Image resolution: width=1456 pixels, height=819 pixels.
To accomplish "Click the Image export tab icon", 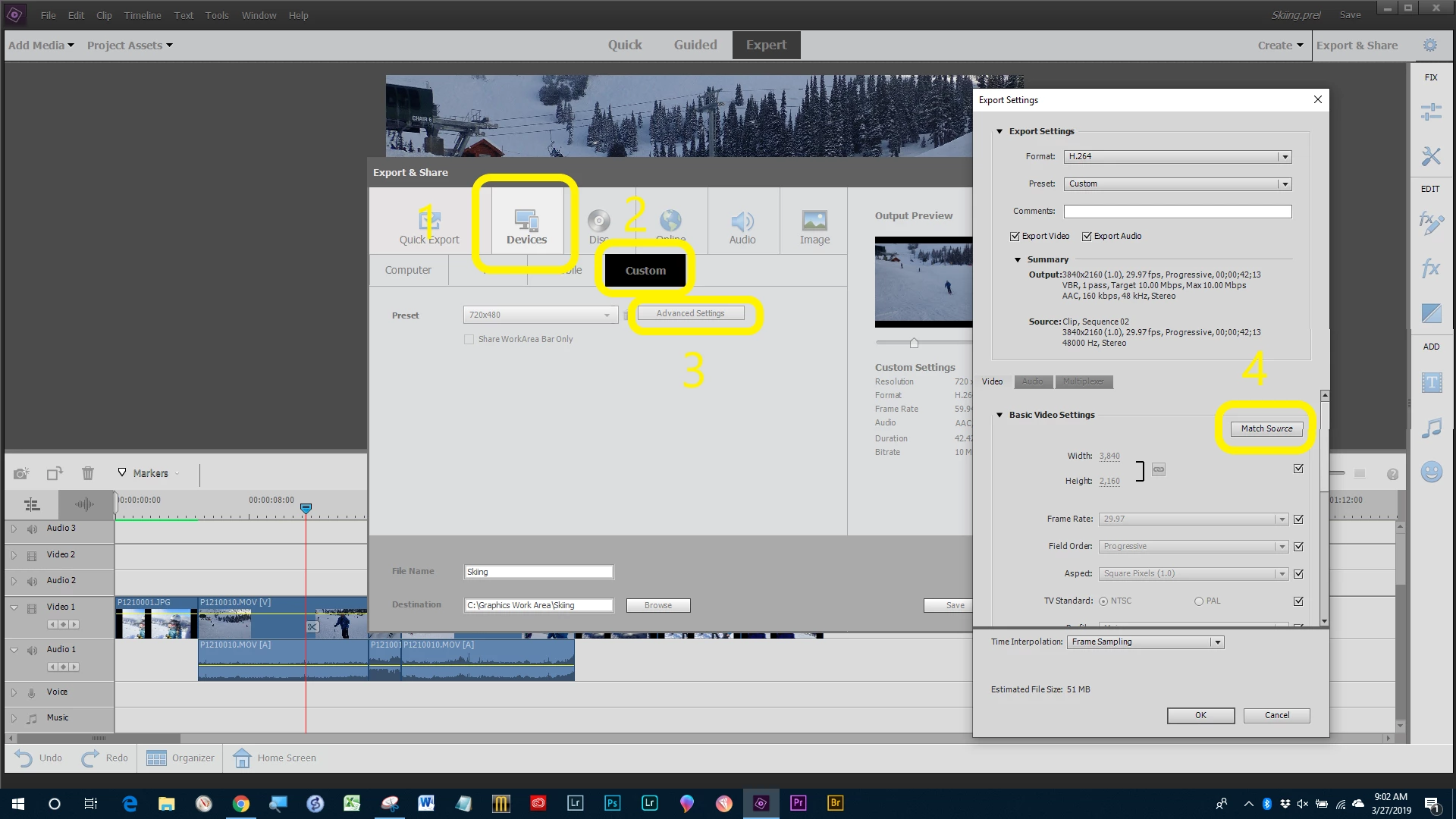I will click(x=814, y=221).
